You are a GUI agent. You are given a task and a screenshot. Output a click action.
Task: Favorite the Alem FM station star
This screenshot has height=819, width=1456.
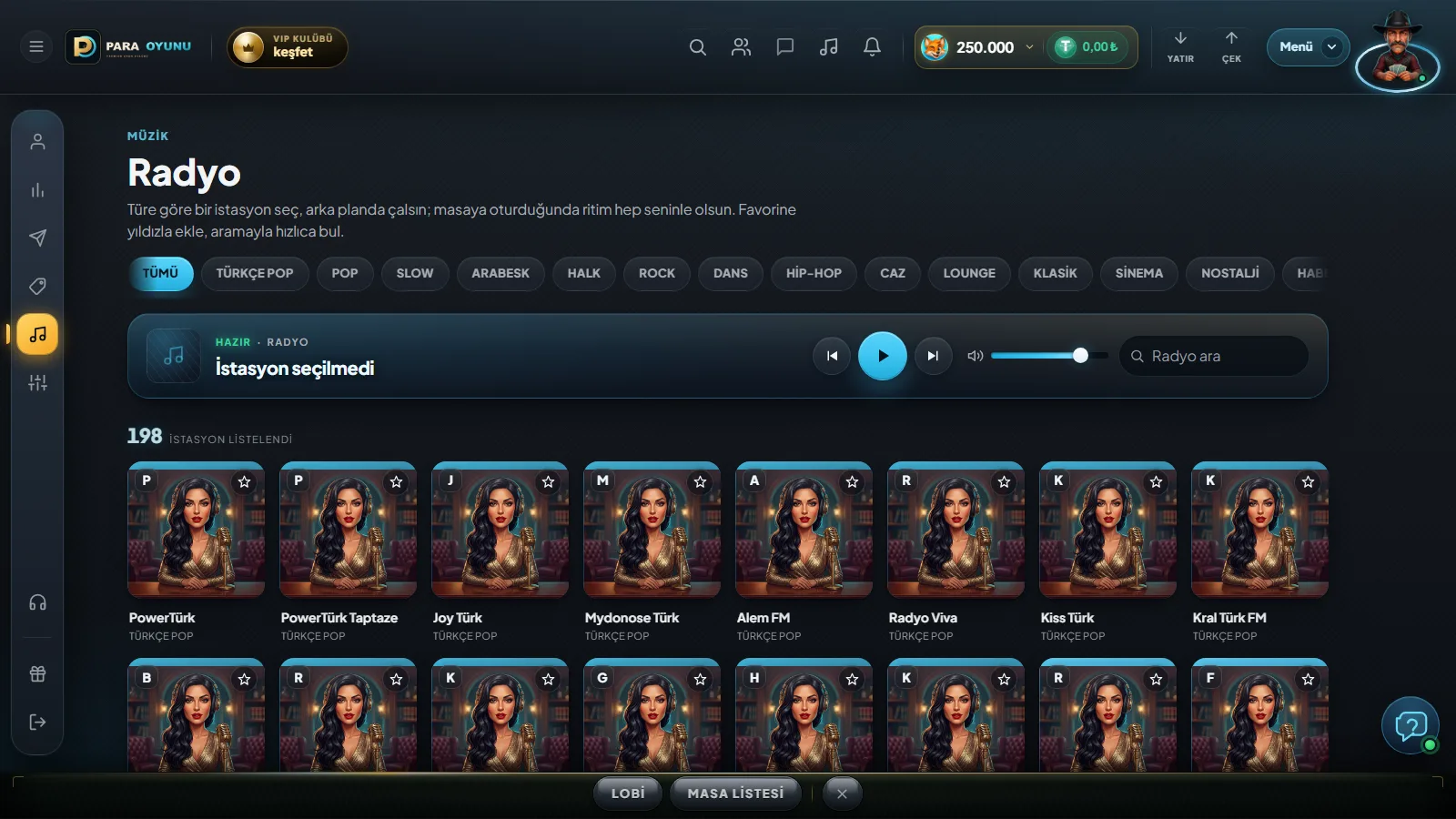coord(853,482)
